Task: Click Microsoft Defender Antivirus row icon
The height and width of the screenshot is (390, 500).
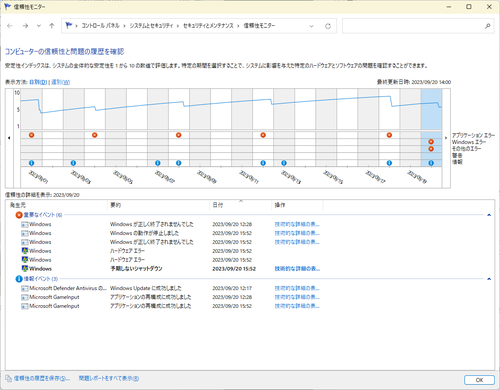Action: 25,288
